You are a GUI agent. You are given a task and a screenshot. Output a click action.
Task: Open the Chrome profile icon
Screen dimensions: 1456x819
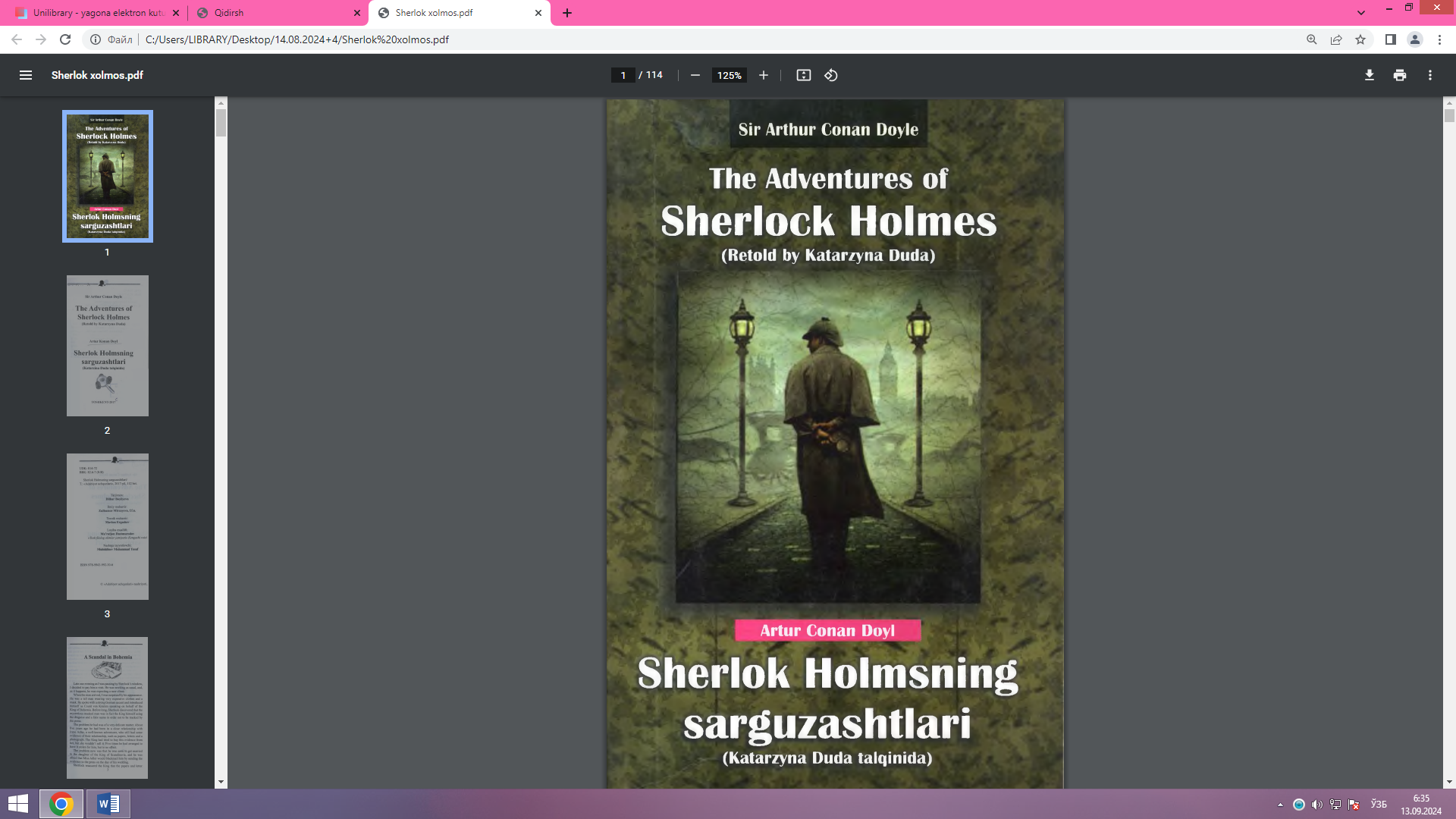tap(1415, 39)
